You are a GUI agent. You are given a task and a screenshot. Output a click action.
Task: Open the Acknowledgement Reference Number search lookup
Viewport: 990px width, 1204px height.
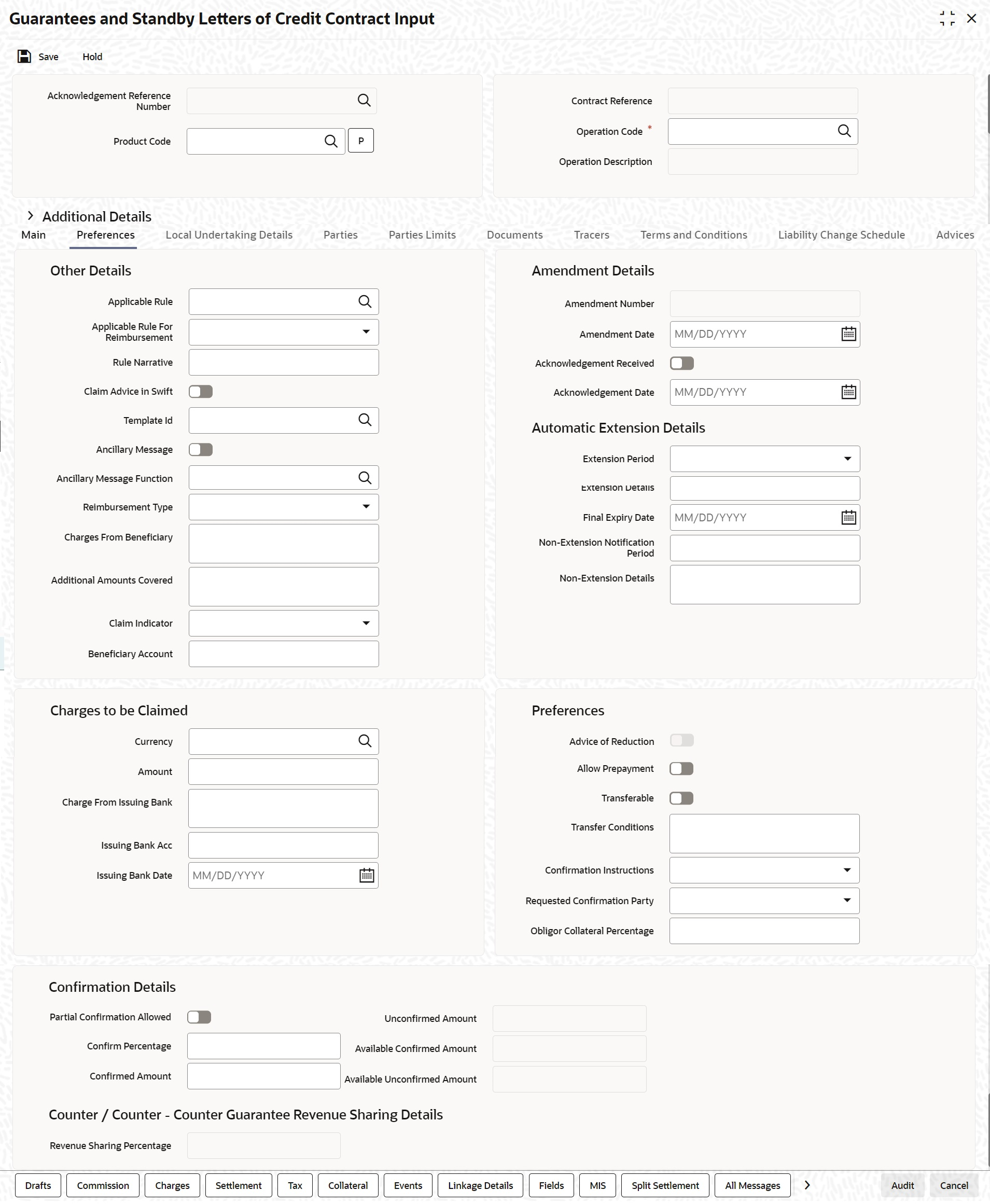364,101
